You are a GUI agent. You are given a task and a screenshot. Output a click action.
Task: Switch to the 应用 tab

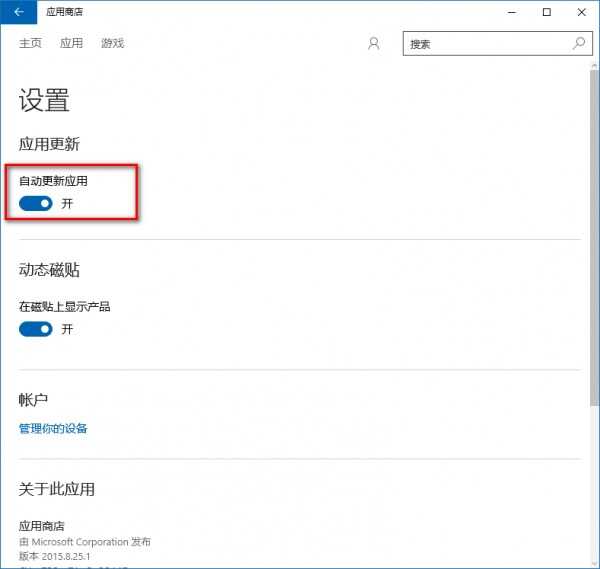coord(72,44)
